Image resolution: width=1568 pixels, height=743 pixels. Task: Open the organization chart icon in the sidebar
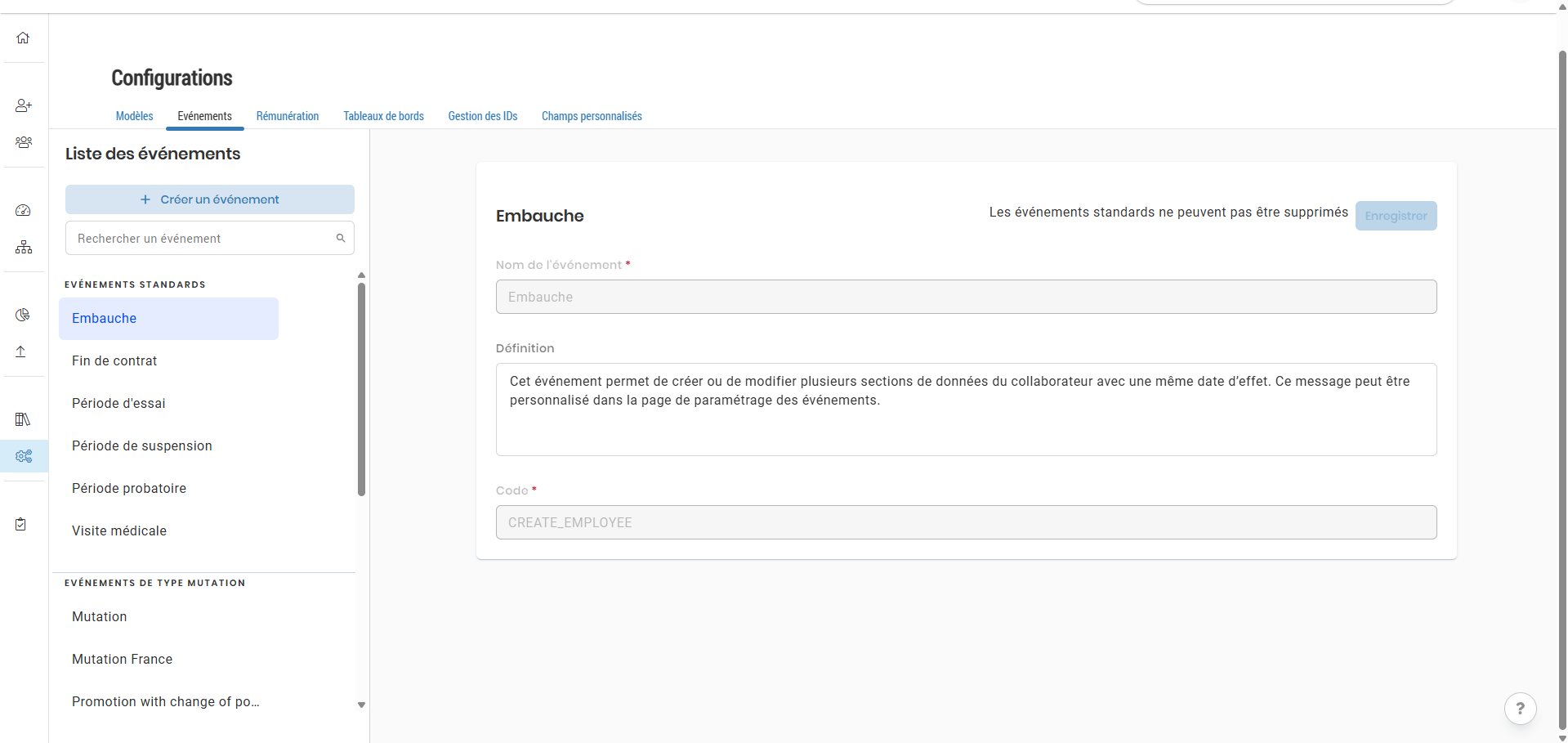[23, 246]
